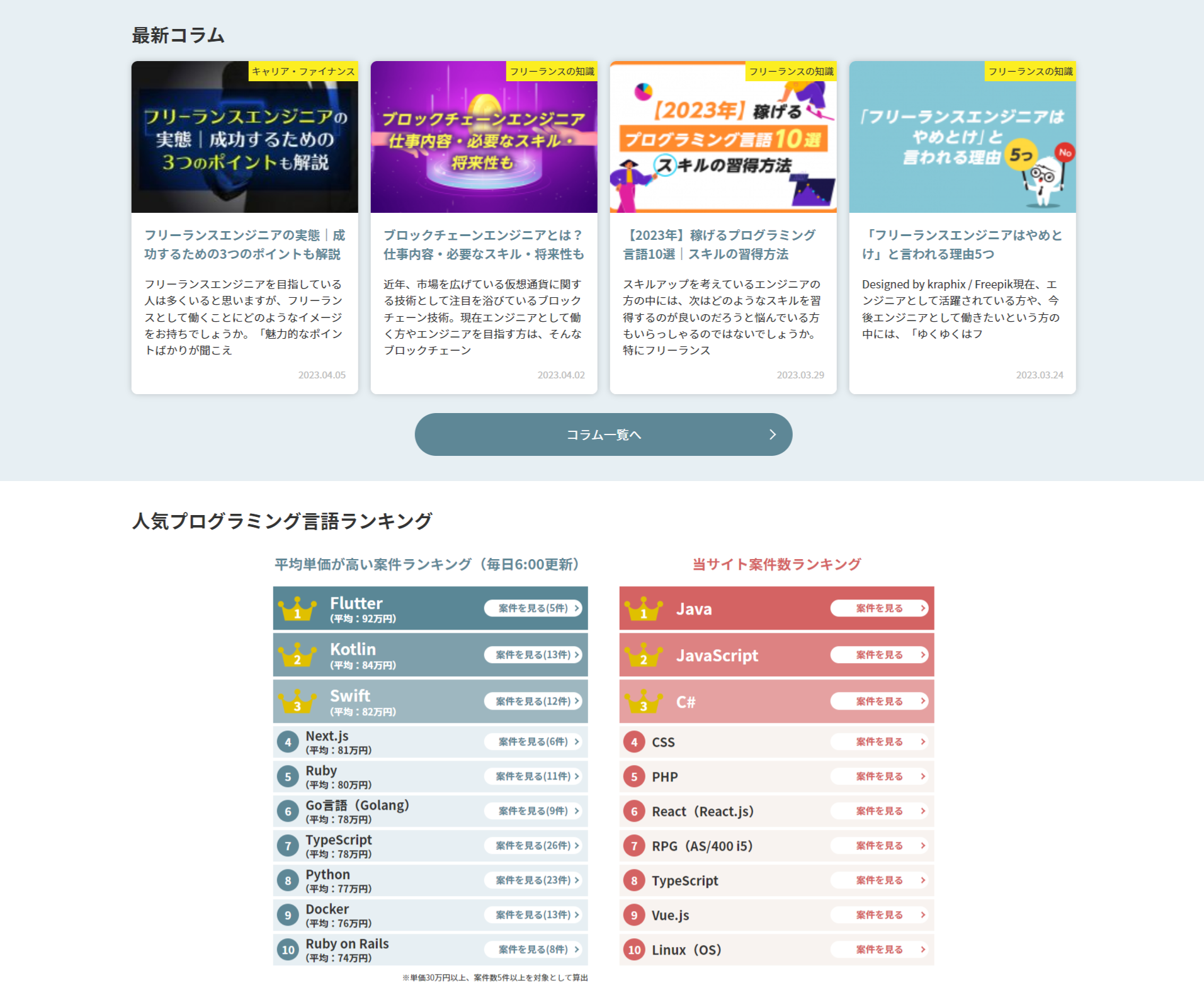The width and height of the screenshot is (1204, 998).
Task: Open Go言語 案件を見る(9件) button
Action: (533, 811)
